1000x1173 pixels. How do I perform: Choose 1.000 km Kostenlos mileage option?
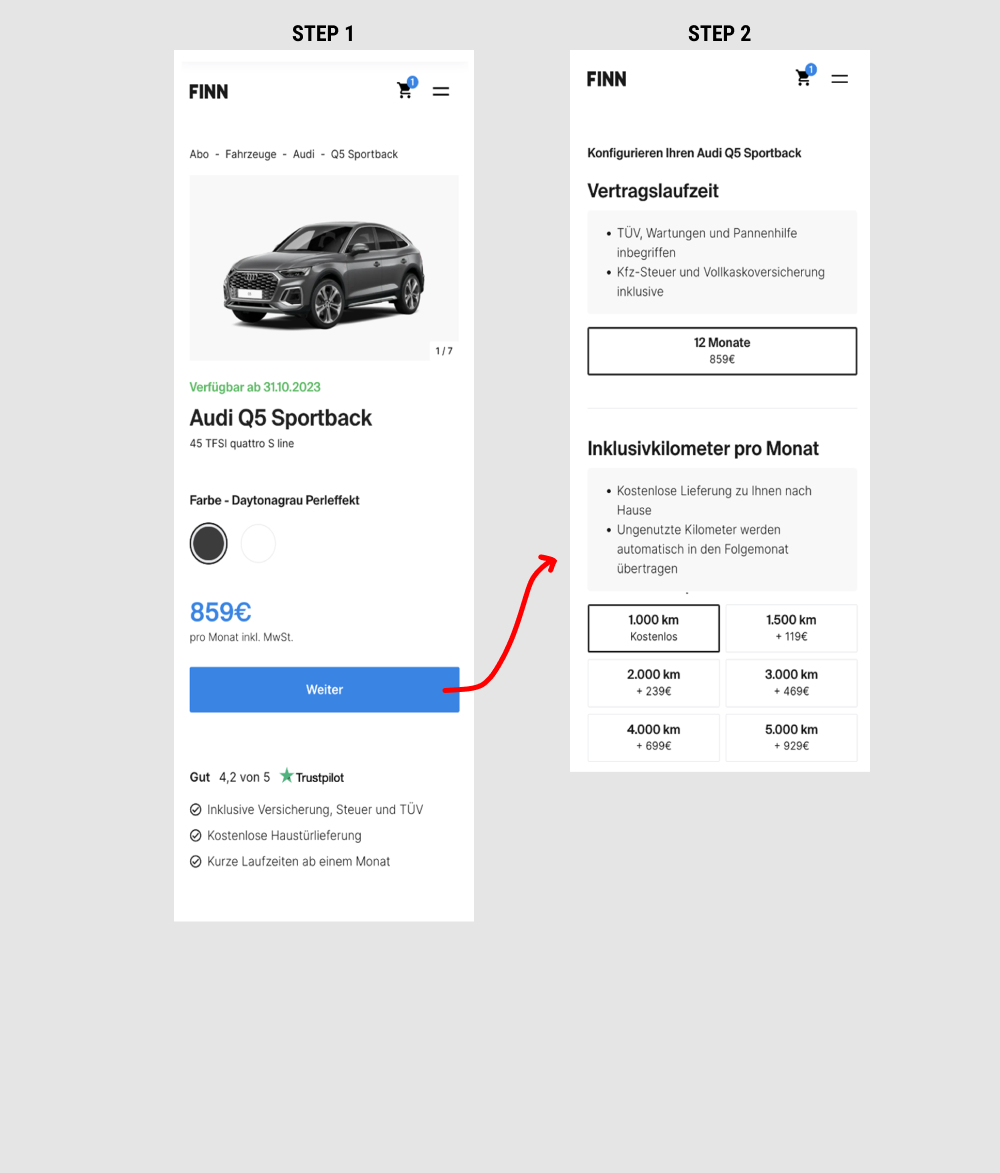click(654, 628)
